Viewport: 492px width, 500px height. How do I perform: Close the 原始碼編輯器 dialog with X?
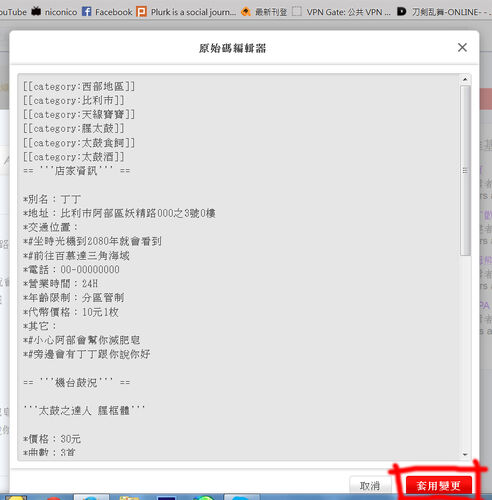click(462, 47)
